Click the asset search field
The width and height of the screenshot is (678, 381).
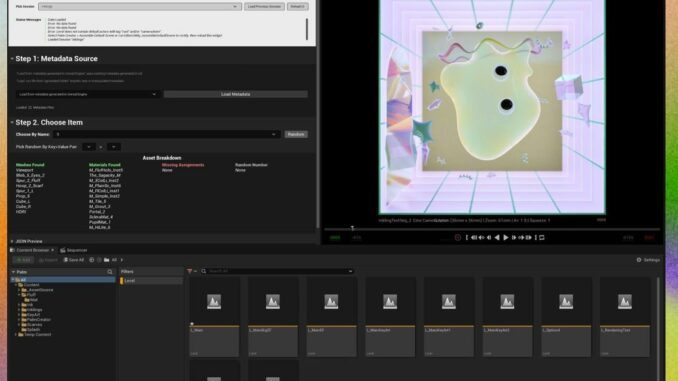[x=277, y=271]
